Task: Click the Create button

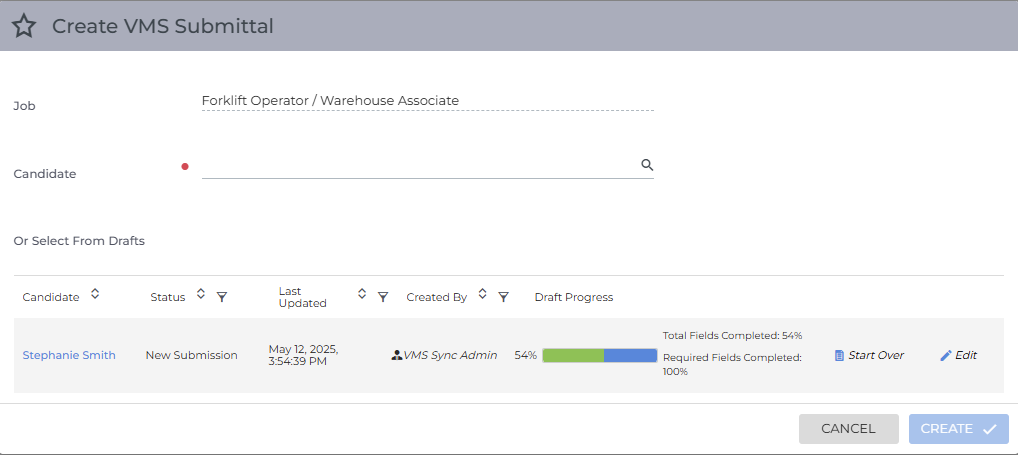Action: point(958,429)
